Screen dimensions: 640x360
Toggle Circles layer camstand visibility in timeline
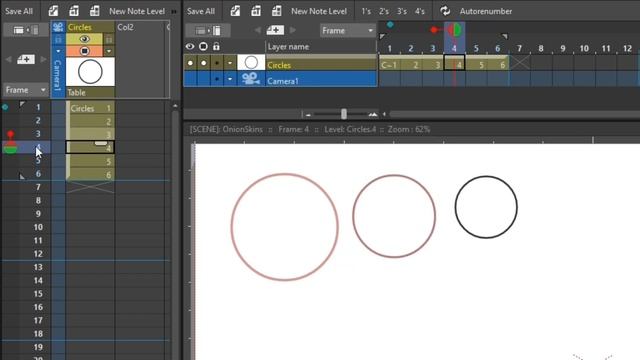203,63
